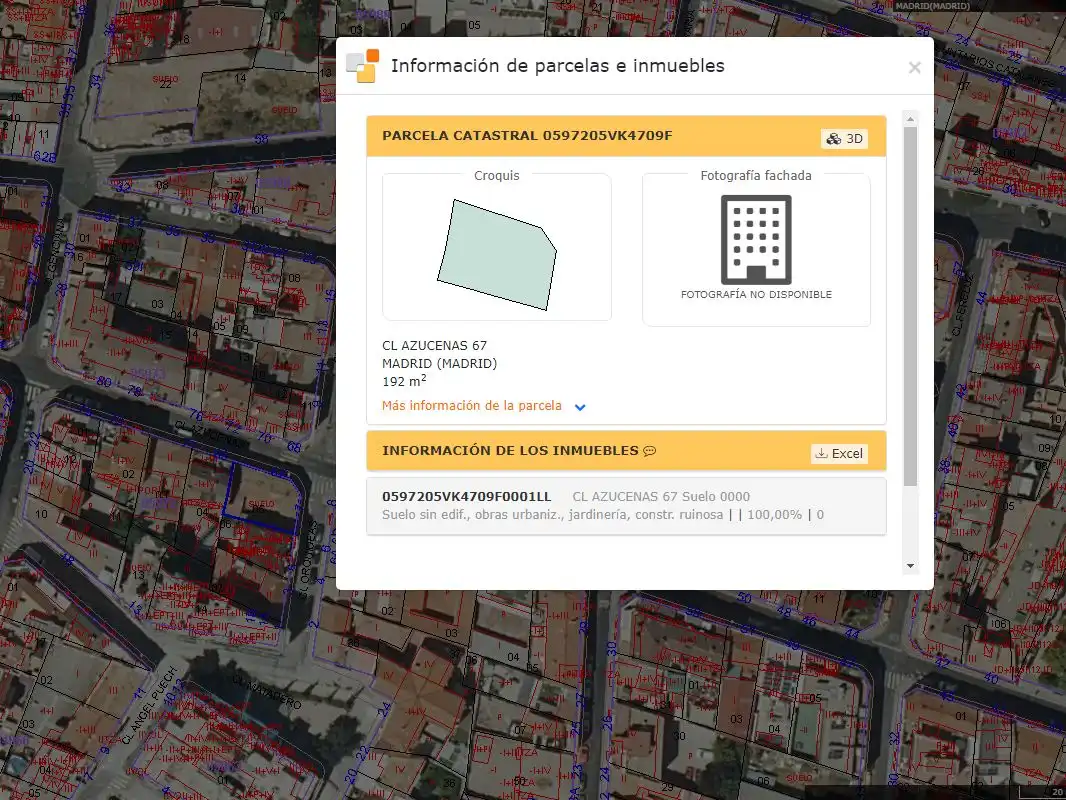Select the '192 m²' surface area value

[405, 381]
